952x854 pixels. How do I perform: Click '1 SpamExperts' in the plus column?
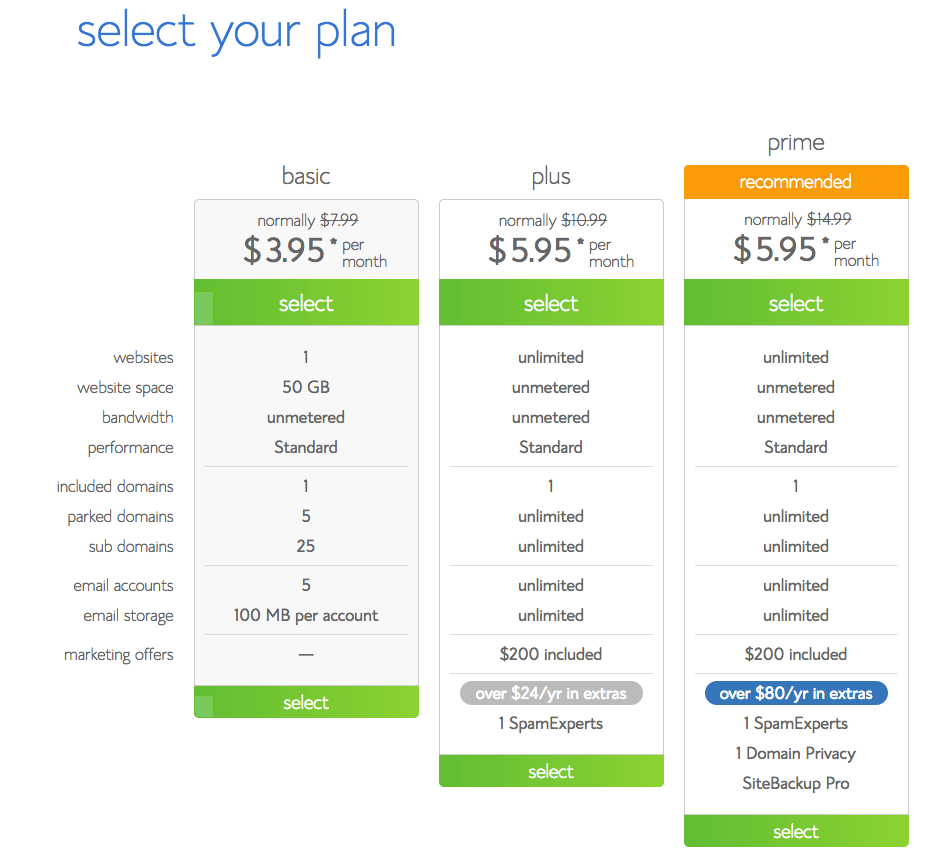[x=551, y=723]
